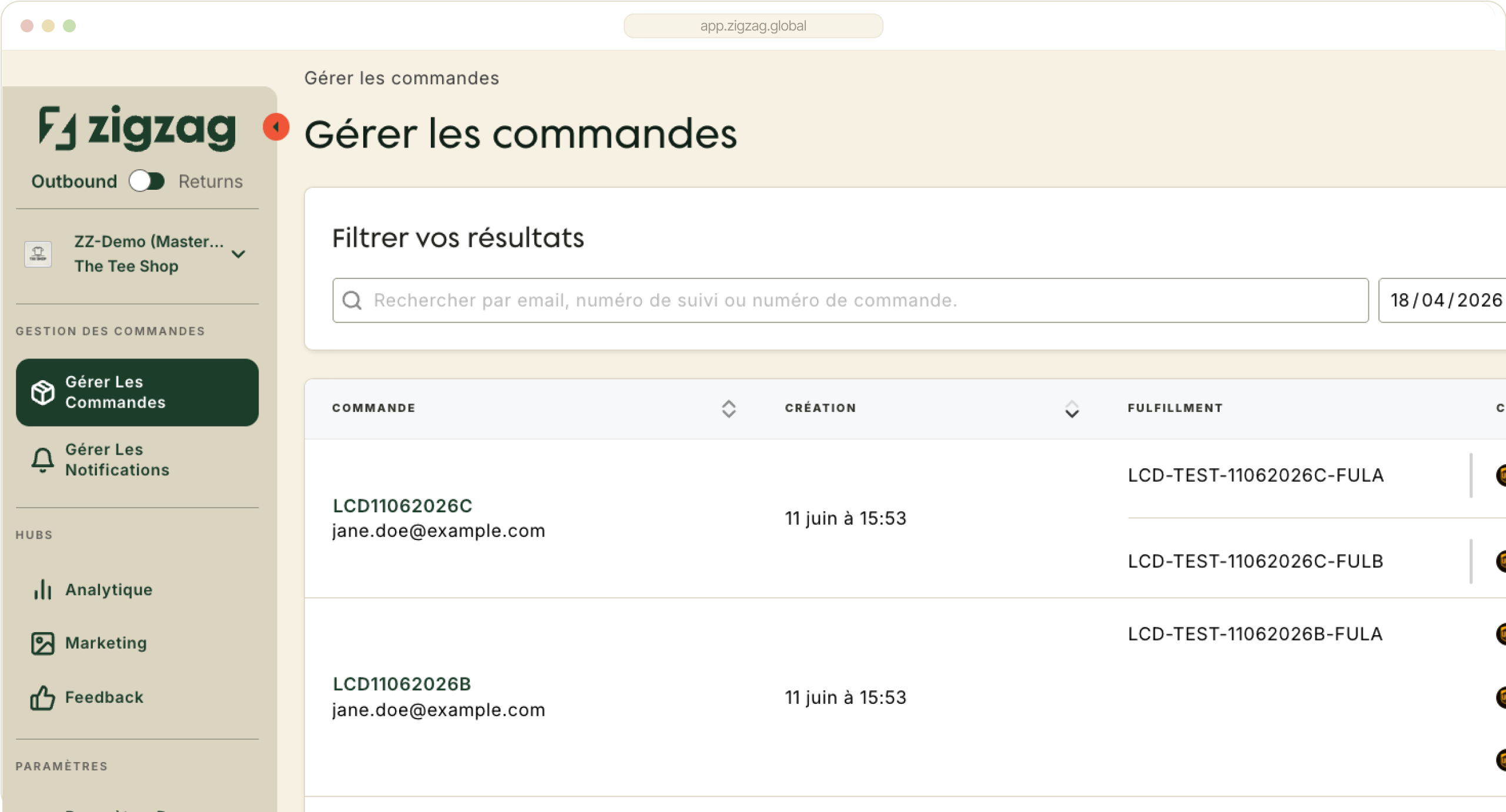Click email under order LCD11062026B

point(439,710)
